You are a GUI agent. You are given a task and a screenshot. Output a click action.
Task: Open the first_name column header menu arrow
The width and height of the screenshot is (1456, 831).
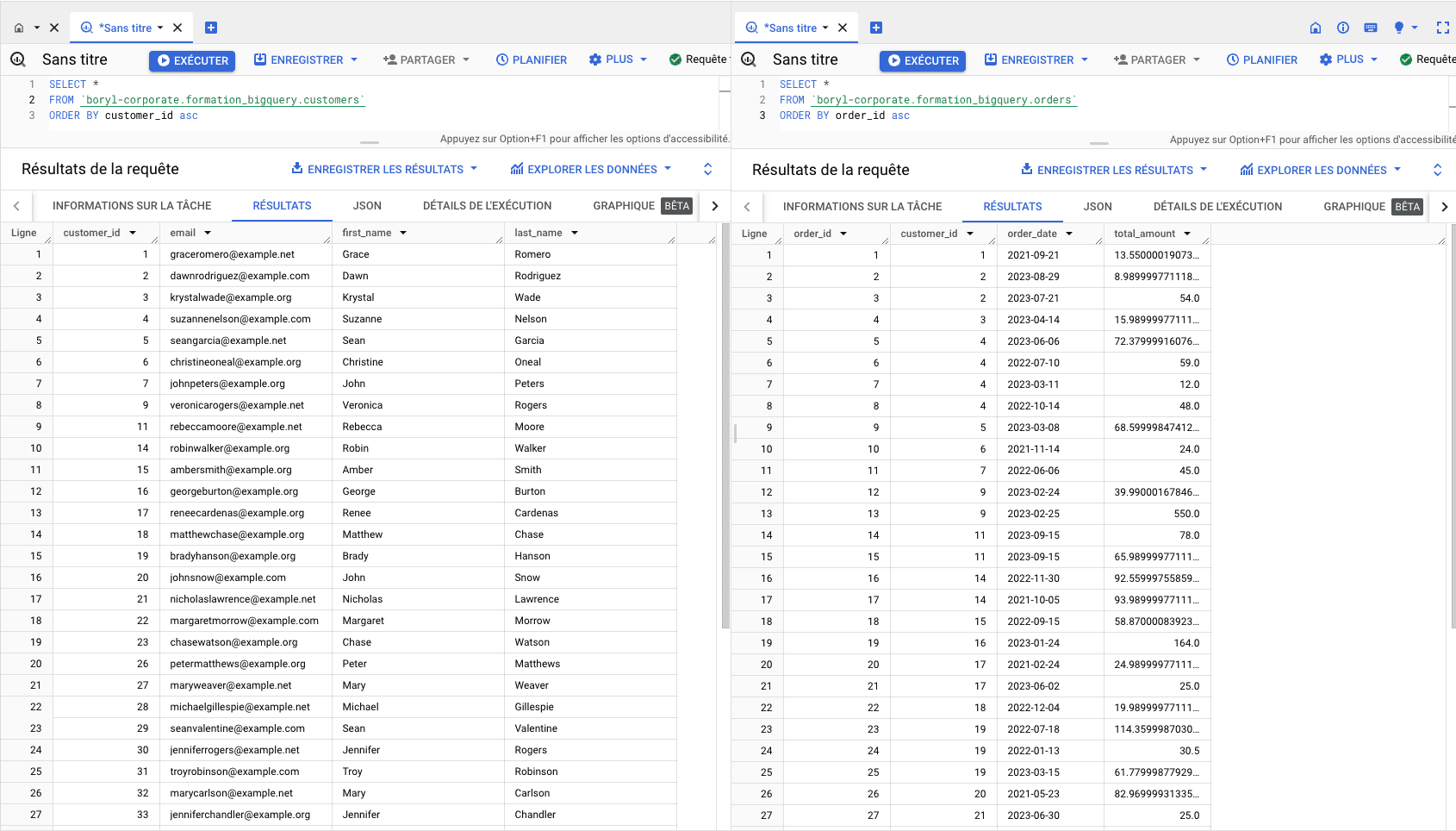[x=403, y=233]
